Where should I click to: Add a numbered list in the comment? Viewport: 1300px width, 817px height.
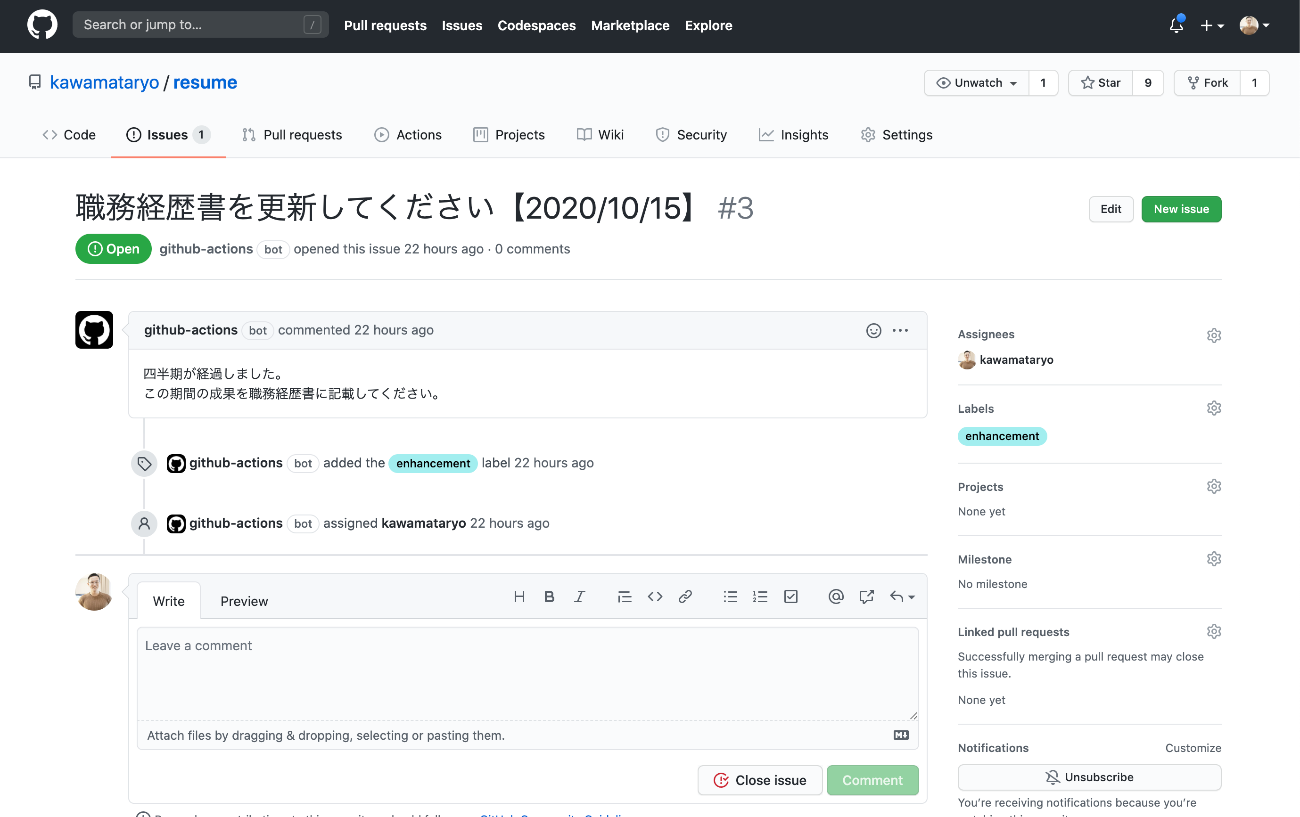[761, 597]
